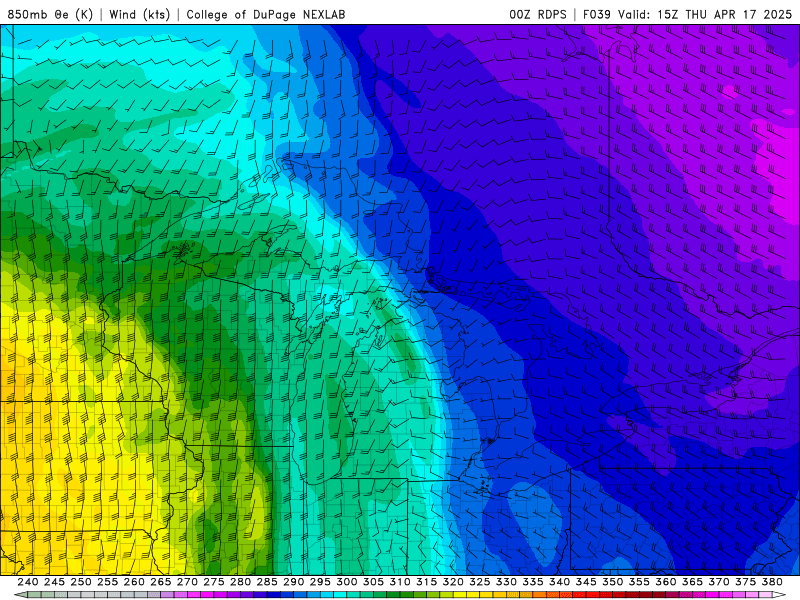This screenshot has width=800, height=600.
Task: Click the 380 value on the color scale
Action: pyautogui.click(x=772, y=582)
